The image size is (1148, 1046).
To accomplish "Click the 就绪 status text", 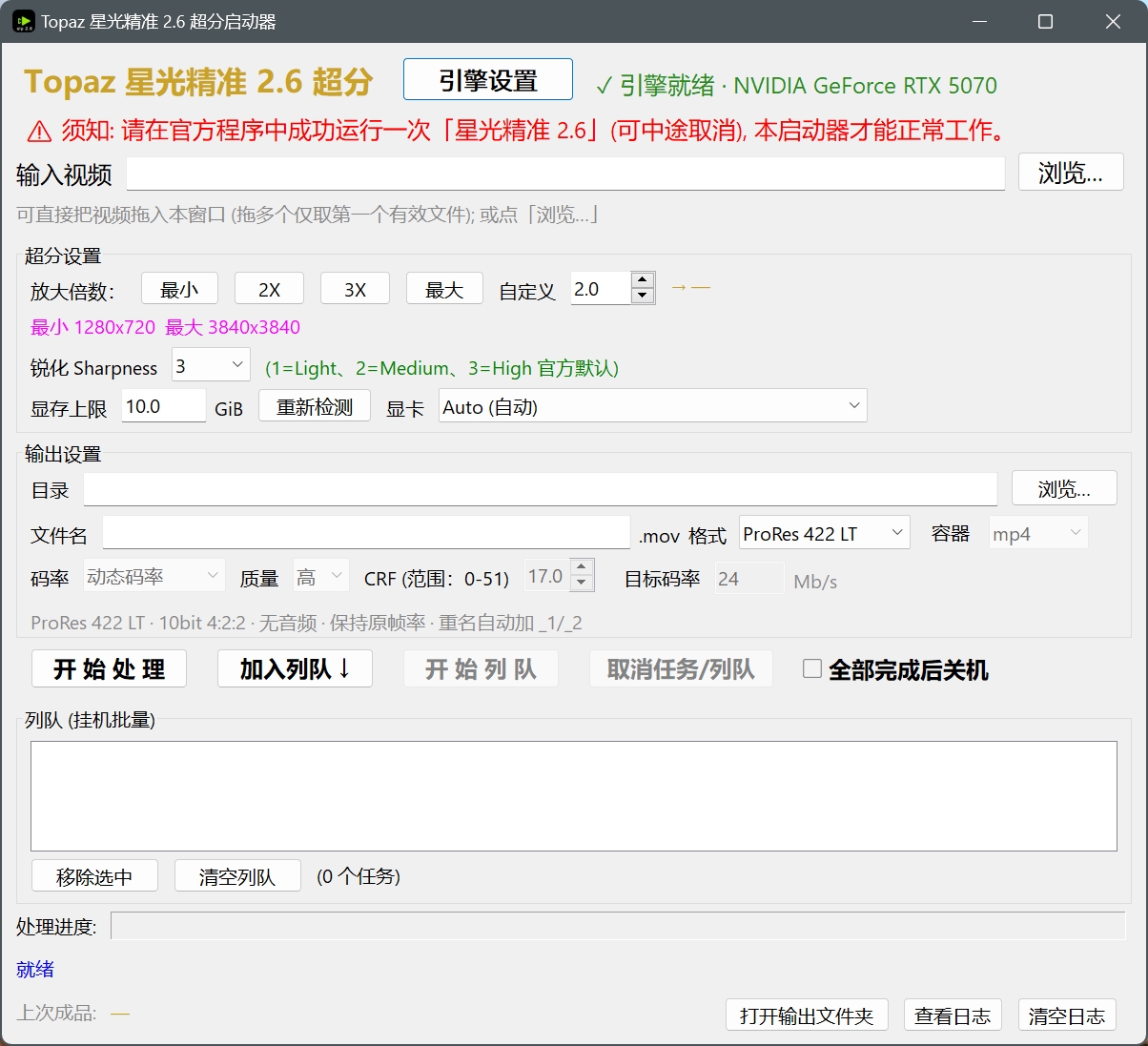I will click(35, 969).
